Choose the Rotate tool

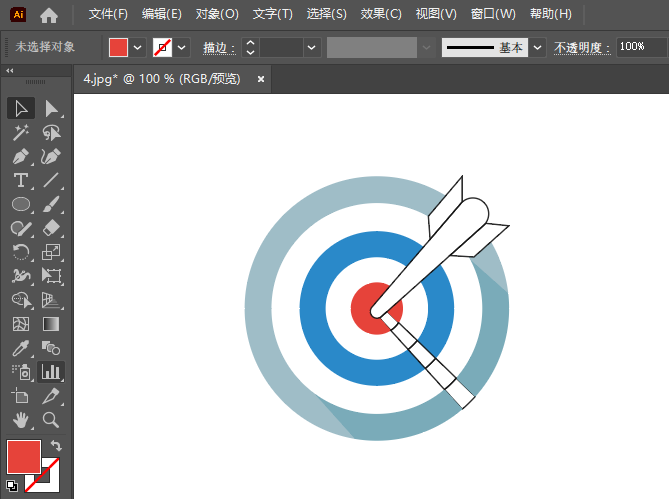click(20, 252)
